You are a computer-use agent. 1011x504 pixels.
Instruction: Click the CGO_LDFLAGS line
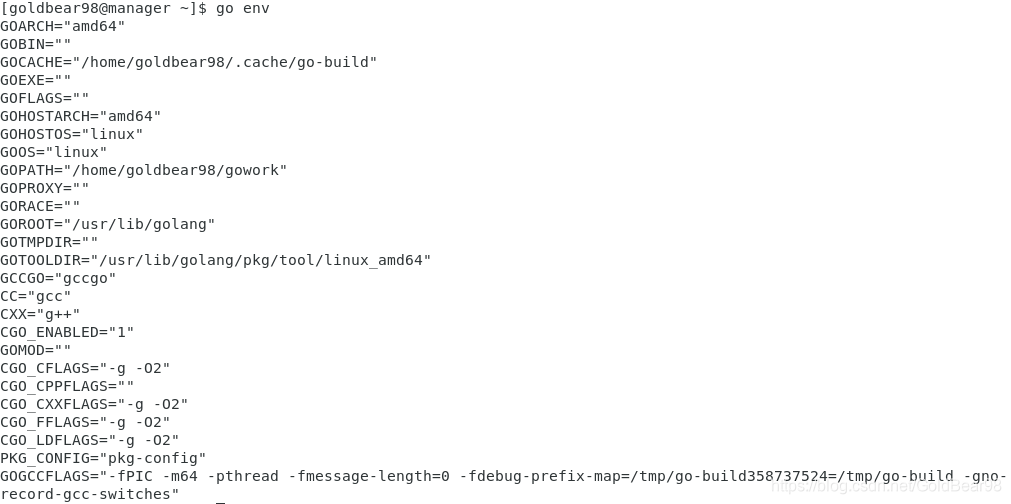click(90, 441)
